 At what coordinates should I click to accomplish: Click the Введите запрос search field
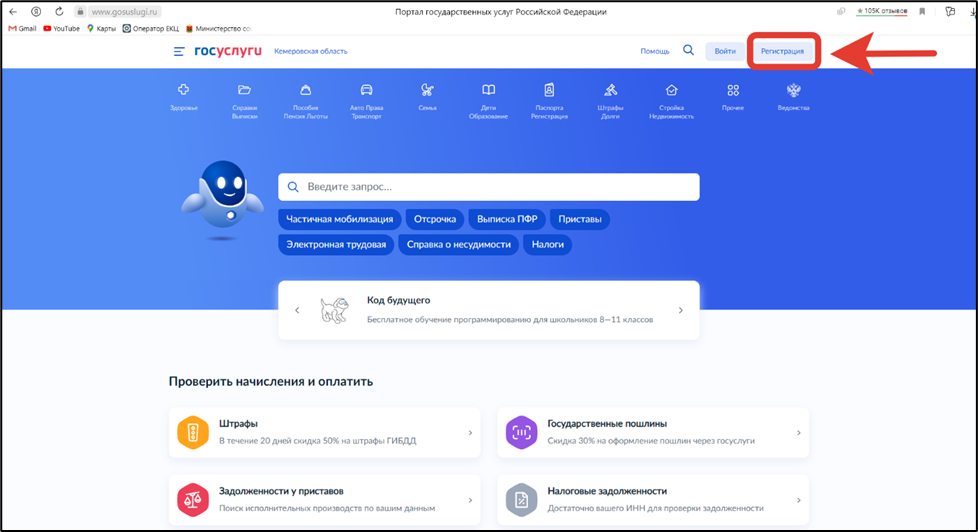(488, 186)
